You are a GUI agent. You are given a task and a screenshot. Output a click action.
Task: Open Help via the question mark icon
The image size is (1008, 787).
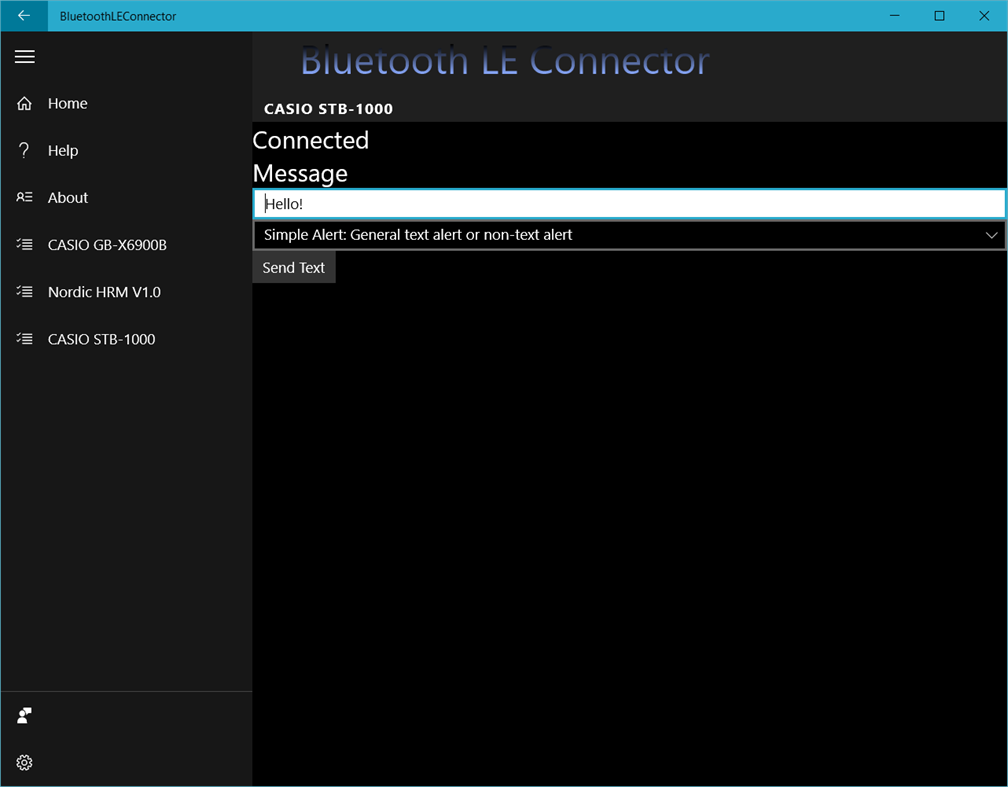pyautogui.click(x=24, y=150)
